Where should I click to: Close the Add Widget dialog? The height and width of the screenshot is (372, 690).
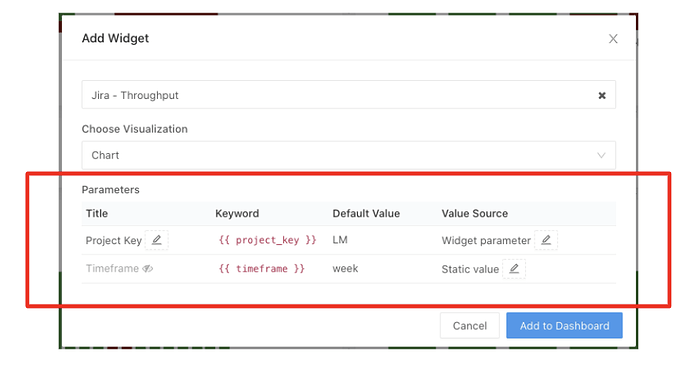pos(613,39)
